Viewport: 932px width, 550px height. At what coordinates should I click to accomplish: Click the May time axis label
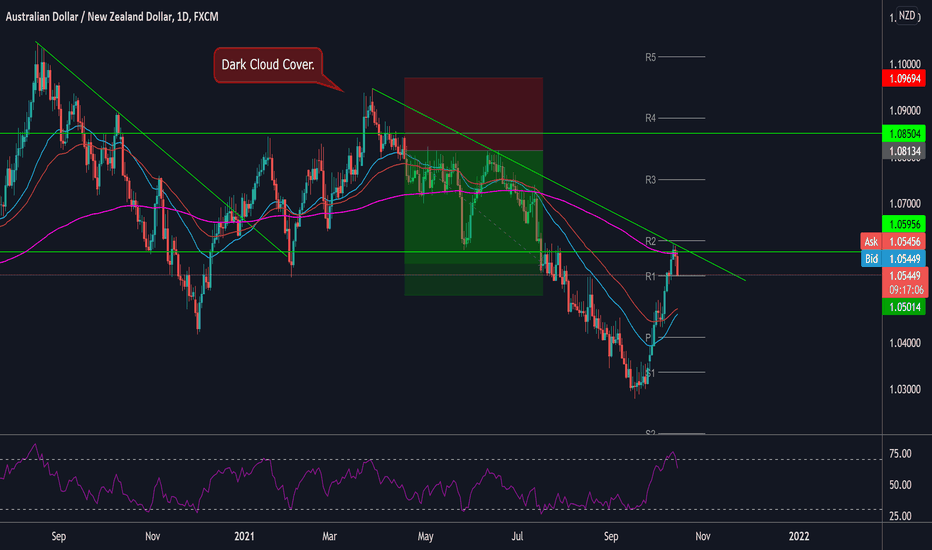[426, 536]
